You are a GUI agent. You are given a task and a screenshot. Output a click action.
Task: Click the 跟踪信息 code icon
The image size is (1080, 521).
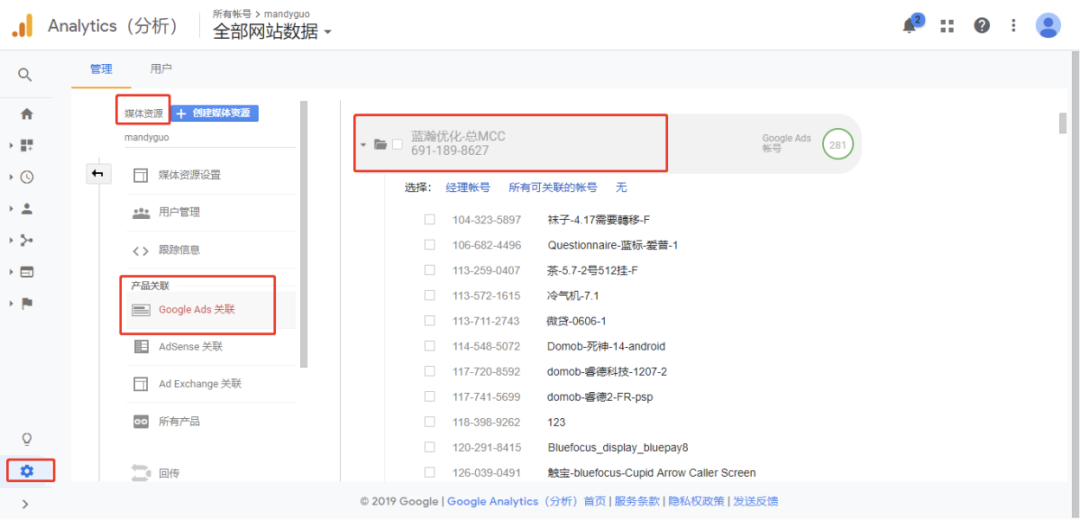tap(141, 251)
